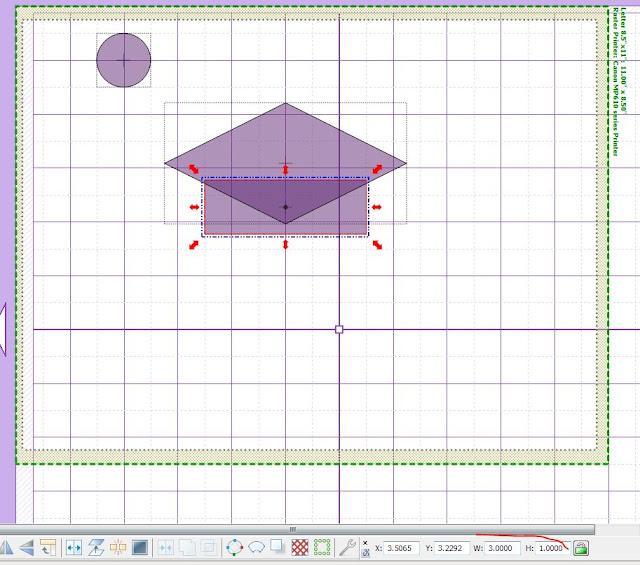Screen dimensions: 640x565
Task: Select the diamond shape's upper area
Action: point(285,135)
